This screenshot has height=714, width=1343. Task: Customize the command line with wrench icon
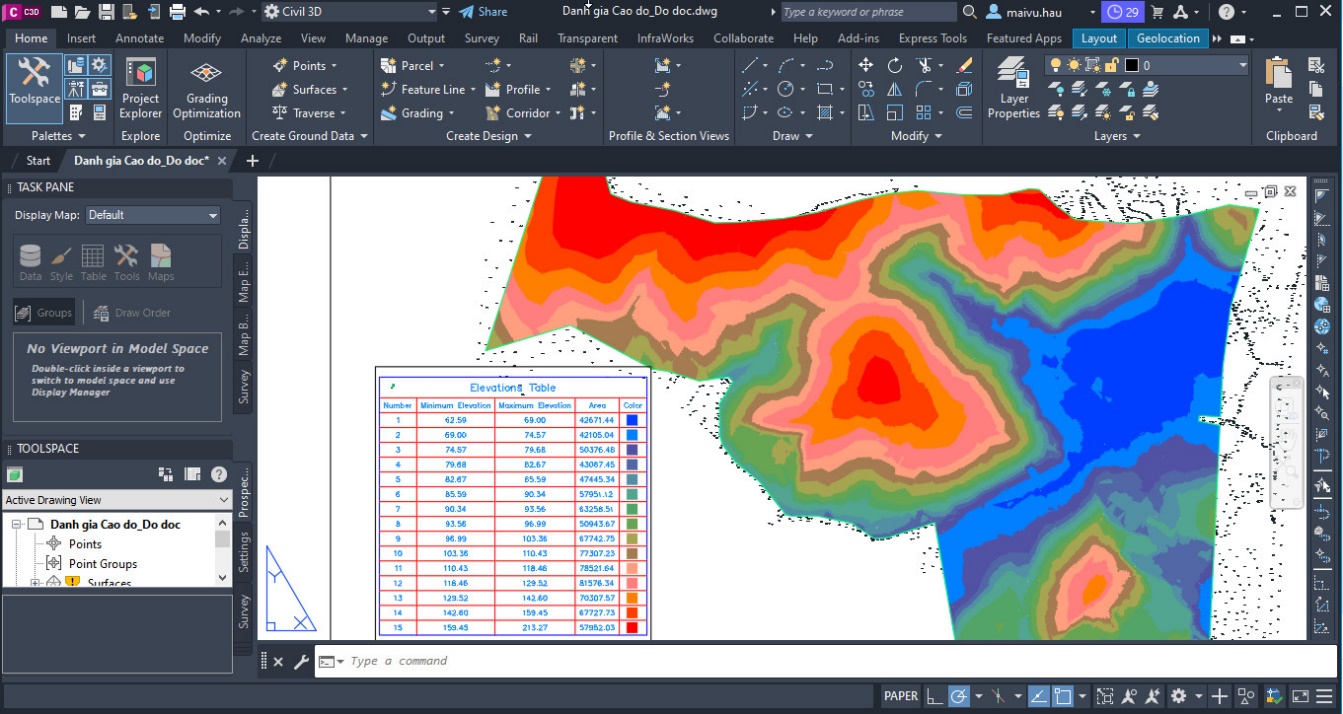click(x=301, y=661)
